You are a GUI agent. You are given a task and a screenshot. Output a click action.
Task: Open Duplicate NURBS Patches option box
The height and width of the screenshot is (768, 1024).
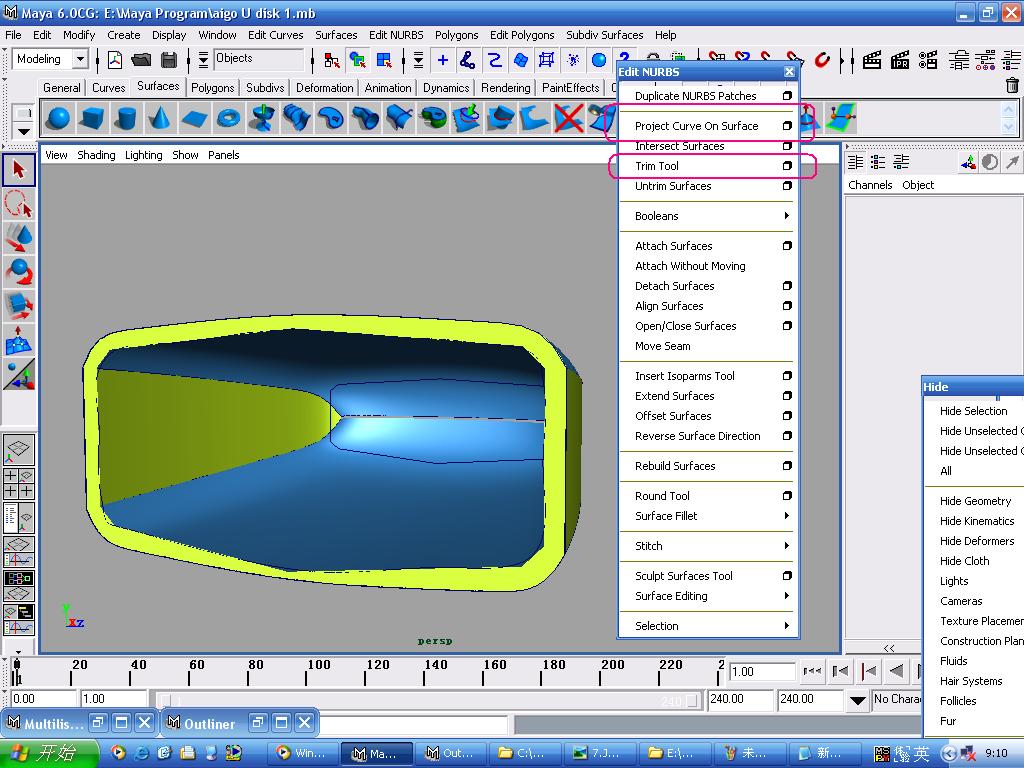pos(787,95)
